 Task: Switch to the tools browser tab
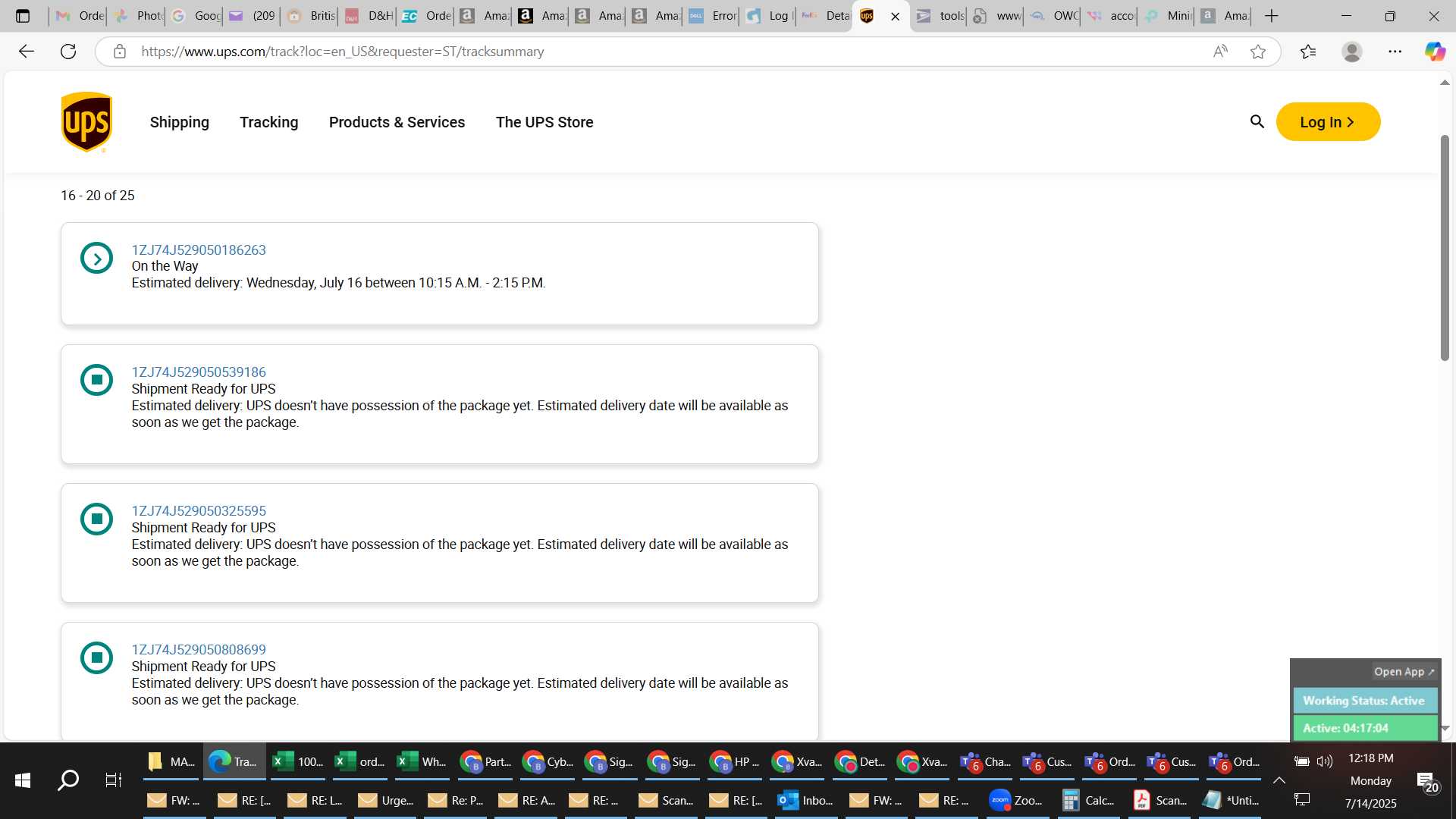pos(939,16)
